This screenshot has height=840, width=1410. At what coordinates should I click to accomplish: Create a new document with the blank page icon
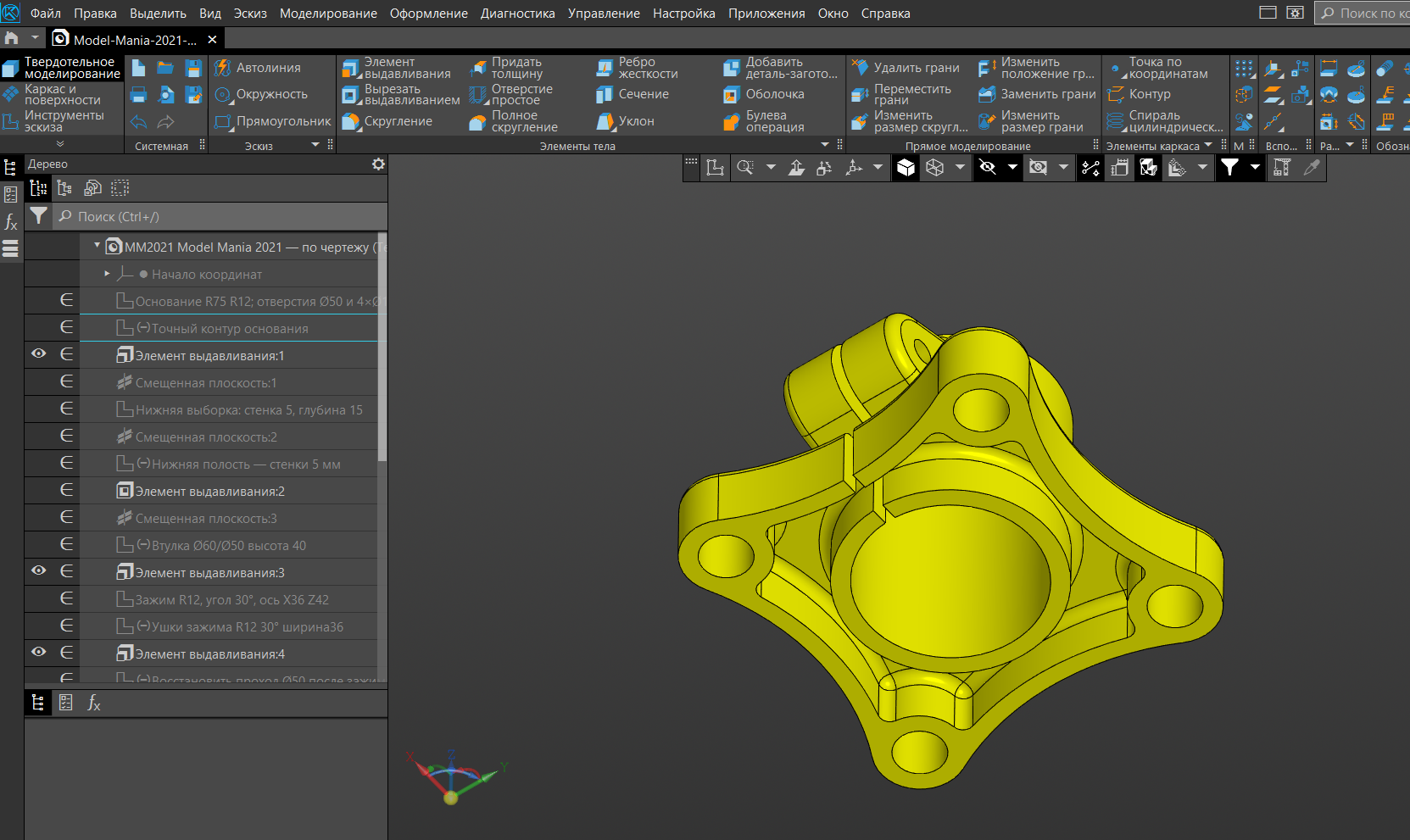coord(139,68)
